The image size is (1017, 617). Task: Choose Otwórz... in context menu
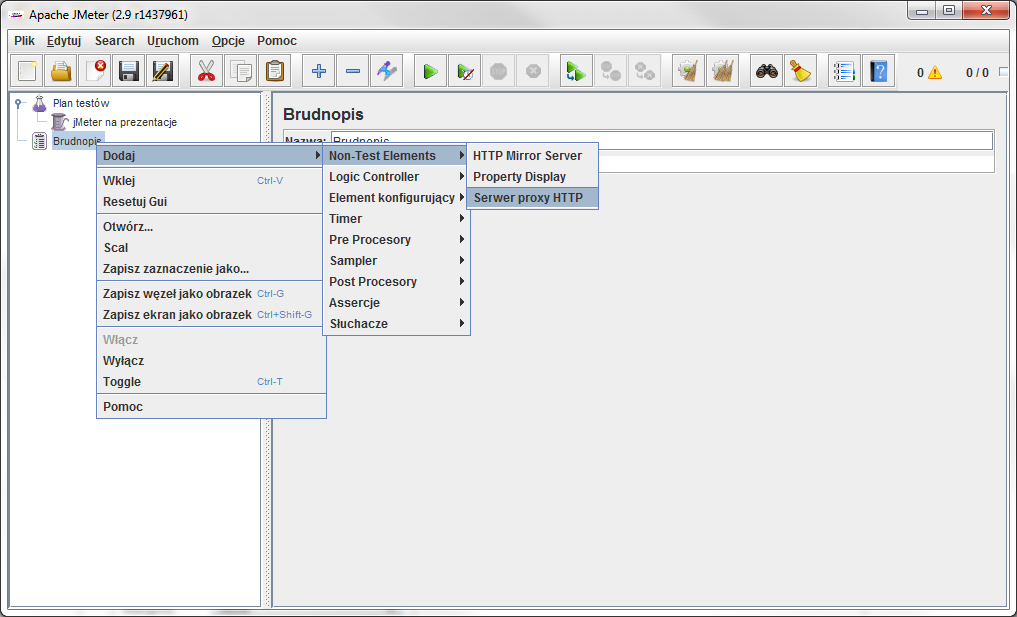click(211, 226)
